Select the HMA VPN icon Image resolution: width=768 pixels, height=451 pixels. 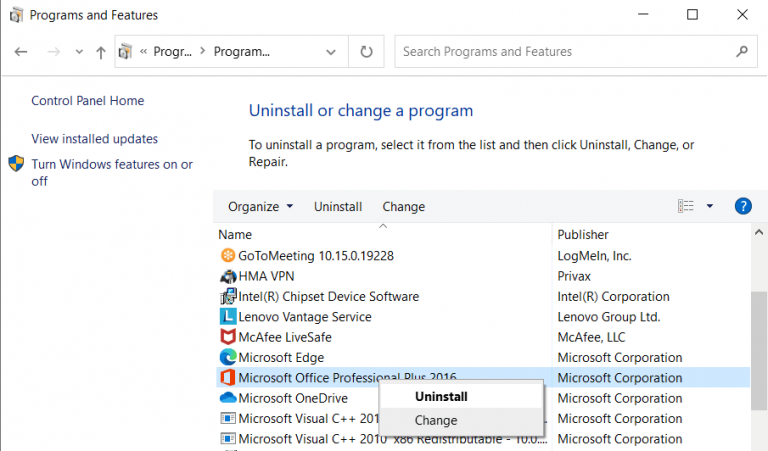click(x=227, y=276)
